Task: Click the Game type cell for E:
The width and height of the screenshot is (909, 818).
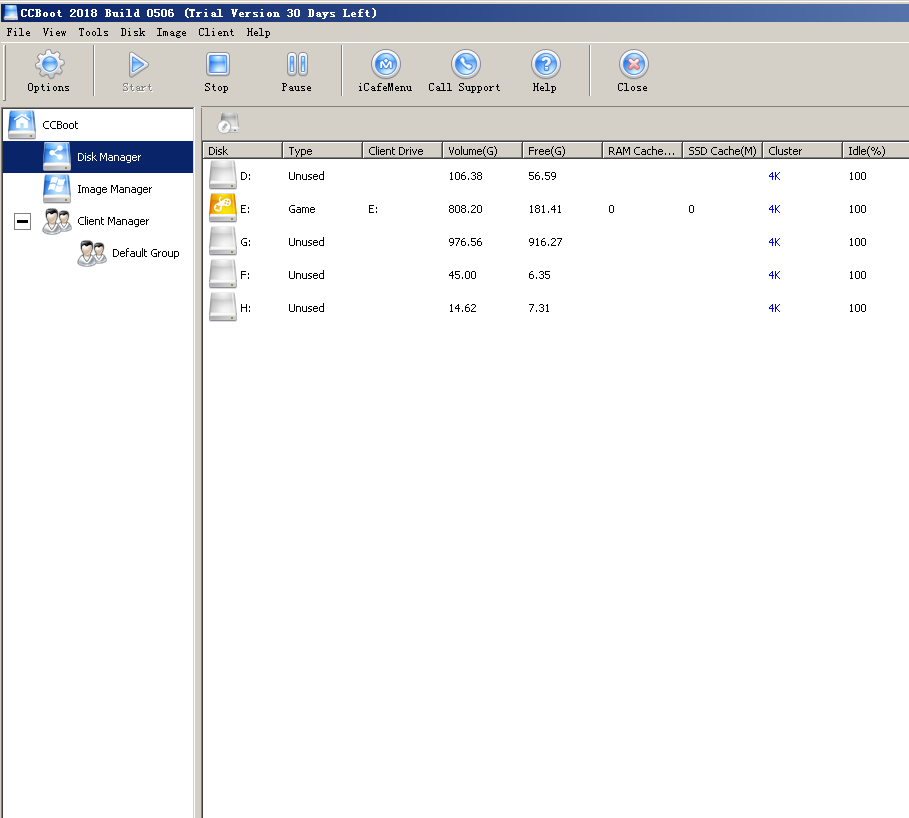Action: pos(301,209)
